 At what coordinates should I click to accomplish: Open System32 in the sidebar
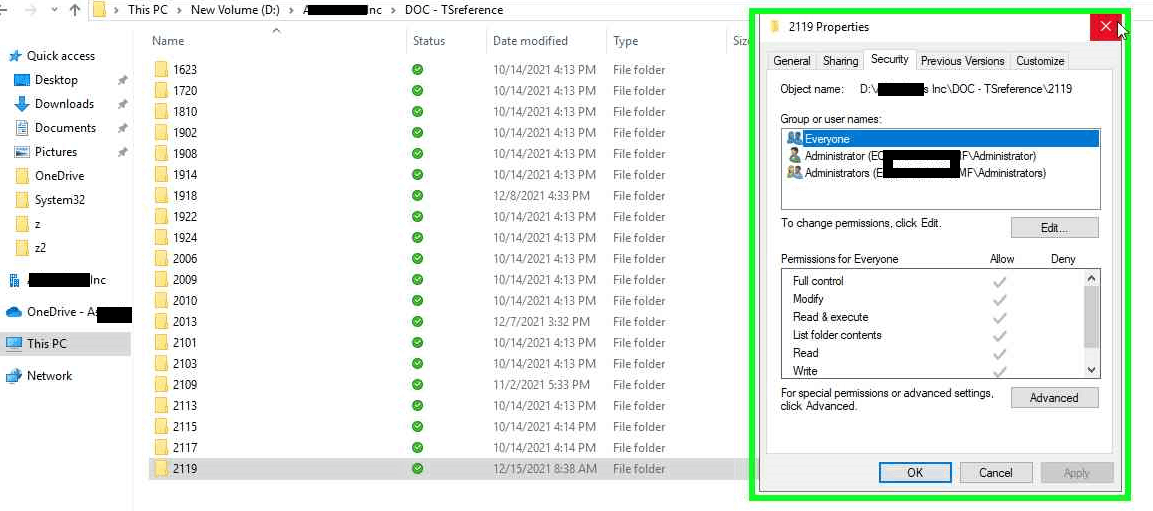click(x=60, y=200)
